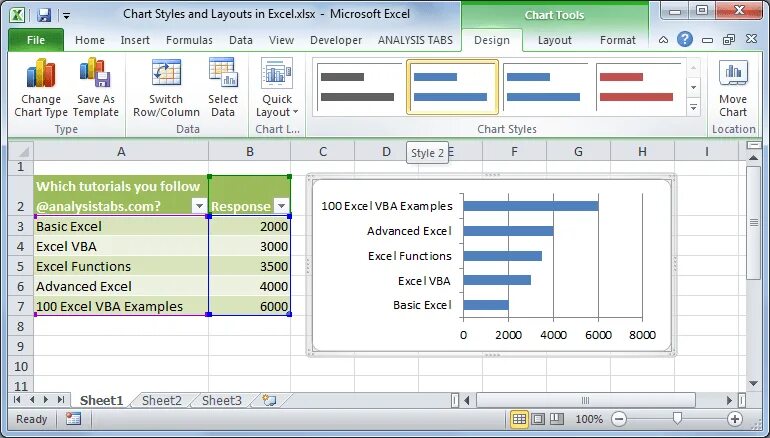Select Sheet1 worksheet tab
Image resolution: width=770 pixels, height=438 pixels.
(x=102, y=401)
